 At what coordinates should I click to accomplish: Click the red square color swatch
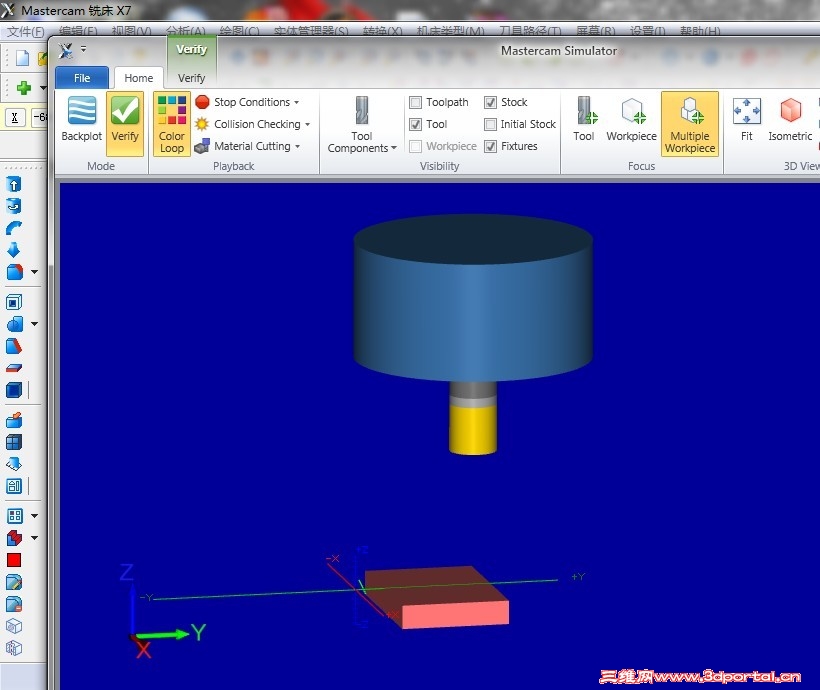point(14,560)
